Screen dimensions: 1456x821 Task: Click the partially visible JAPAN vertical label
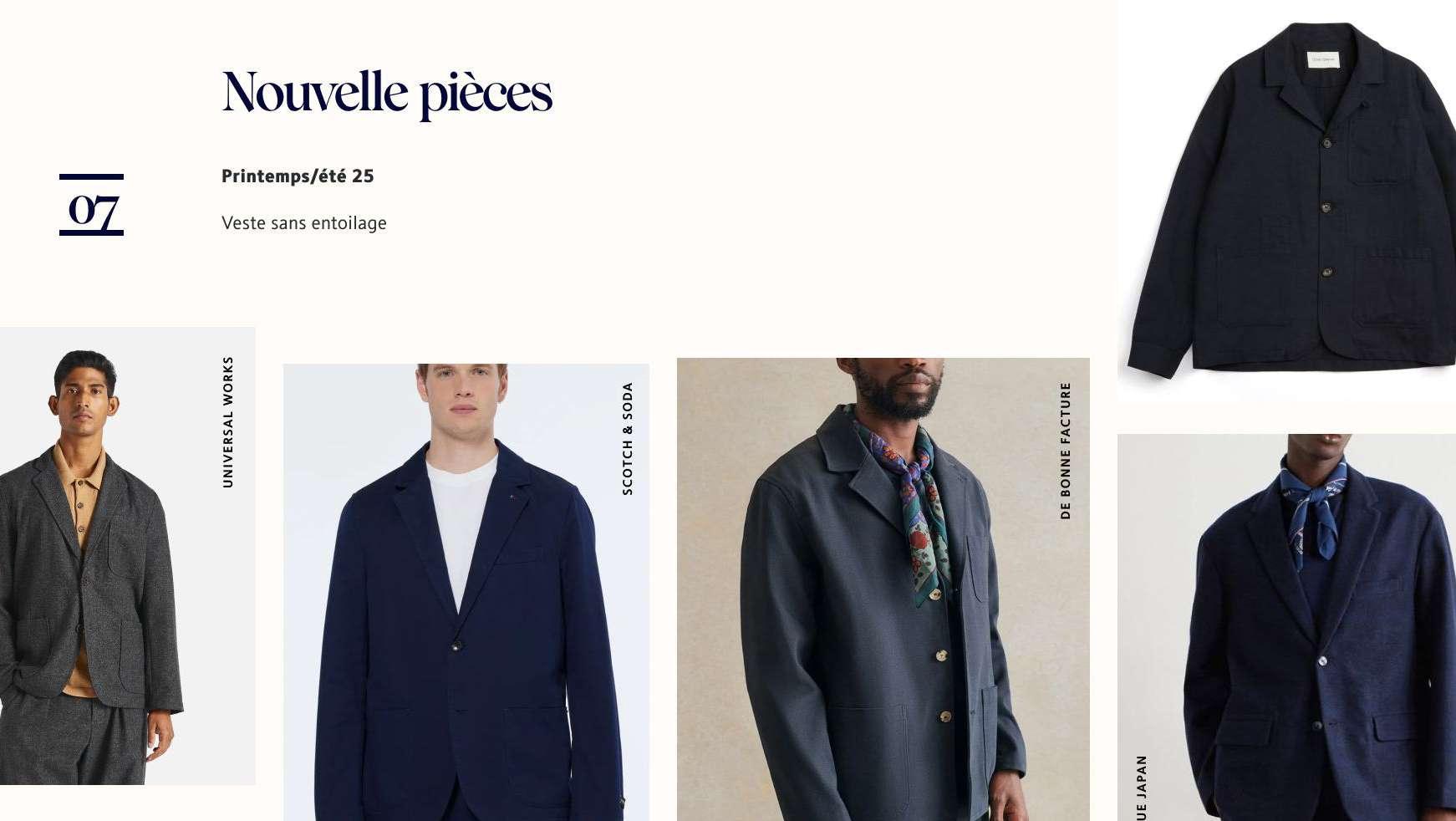[1142, 788]
